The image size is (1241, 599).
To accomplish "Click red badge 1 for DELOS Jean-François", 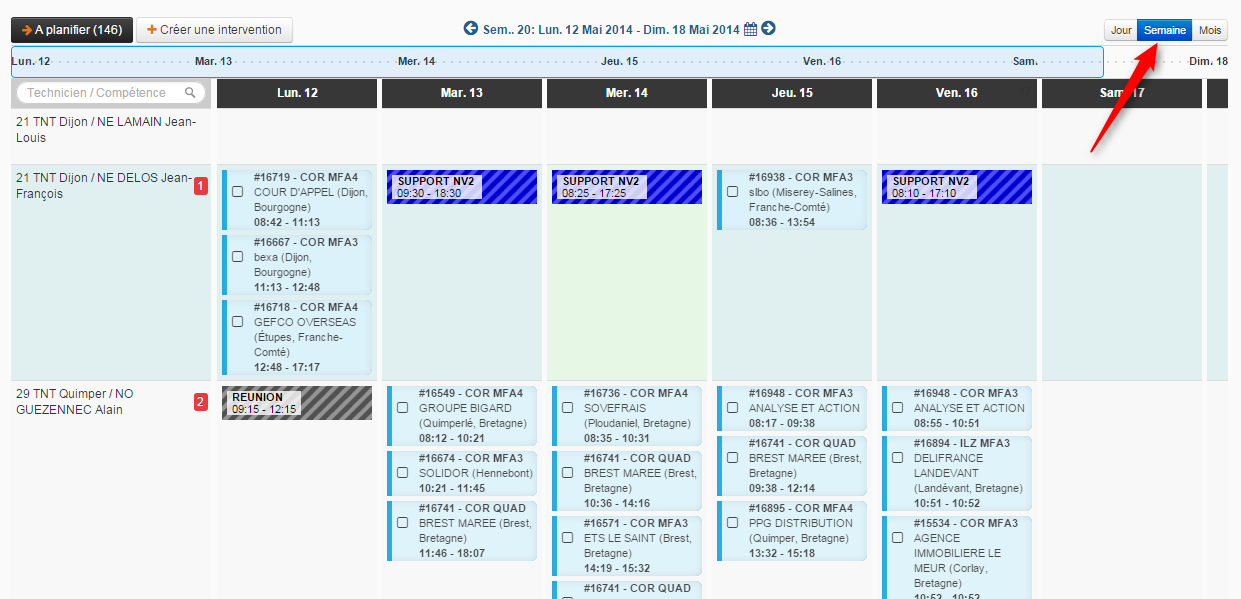I will 201,186.
